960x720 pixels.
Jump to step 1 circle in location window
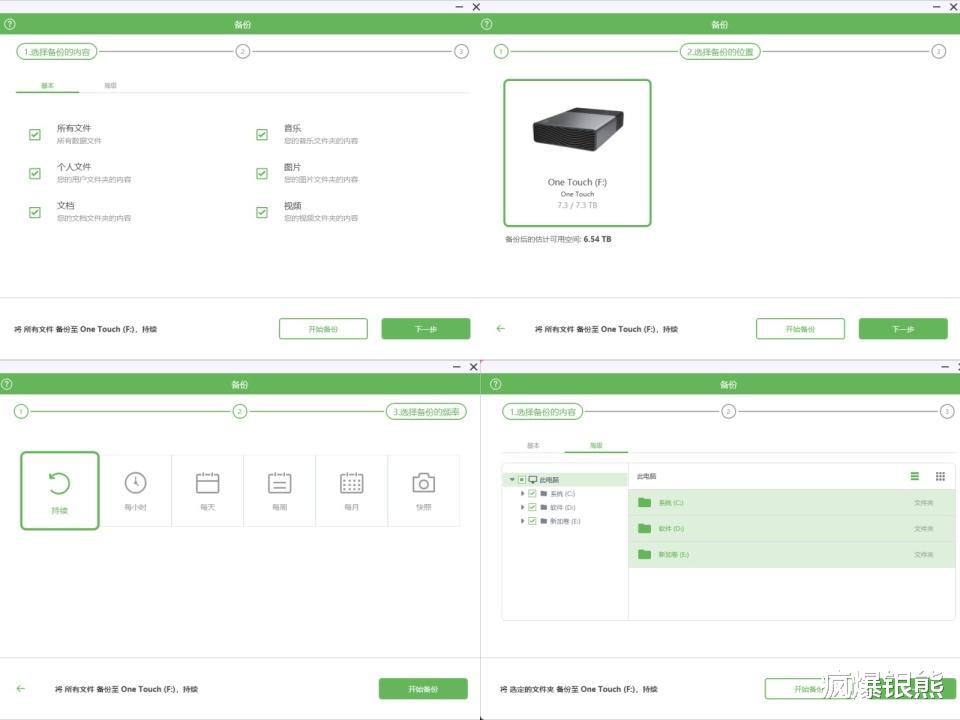(501, 51)
